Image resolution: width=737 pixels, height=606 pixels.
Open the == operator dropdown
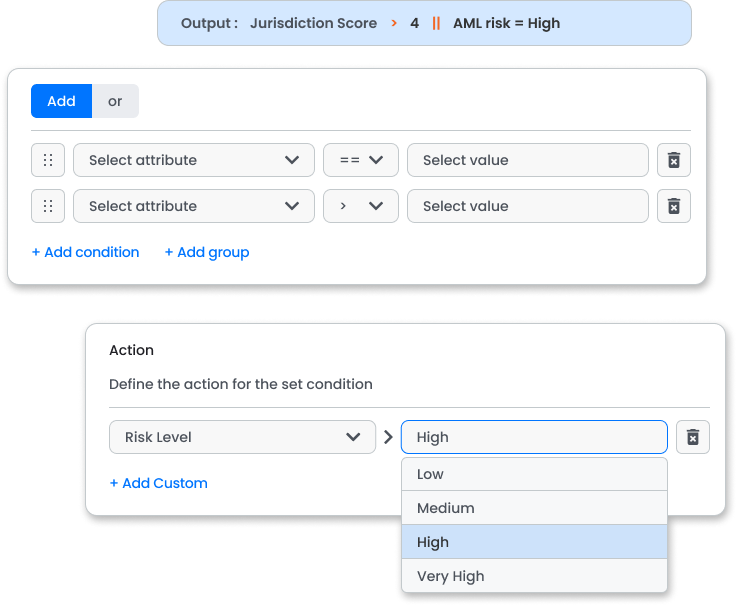(361, 160)
